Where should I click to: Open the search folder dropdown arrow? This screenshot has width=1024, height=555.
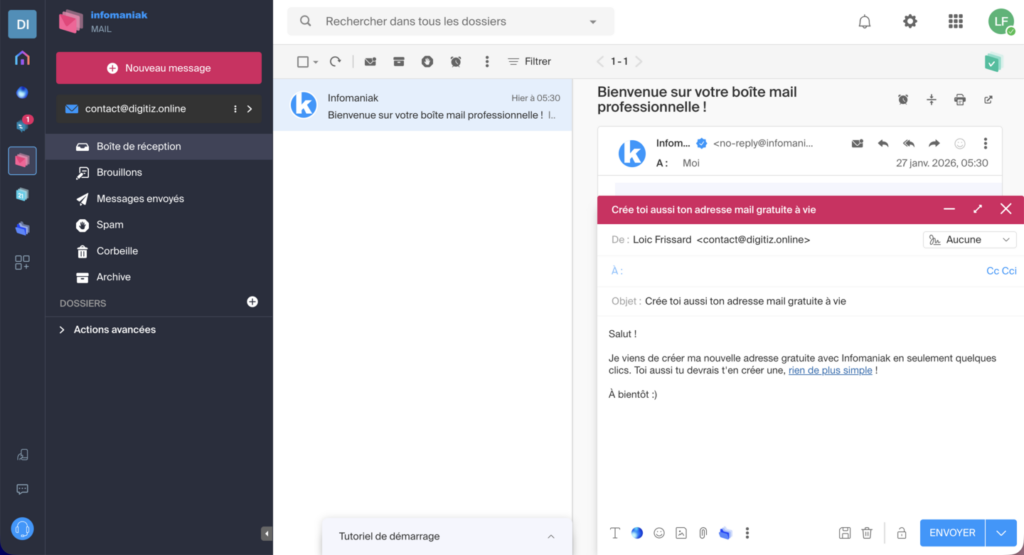coord(593,22)
